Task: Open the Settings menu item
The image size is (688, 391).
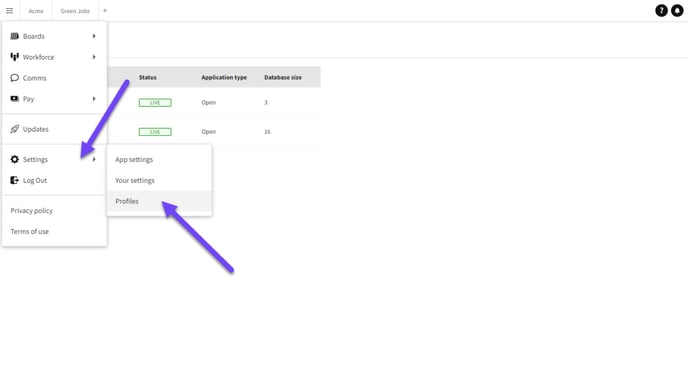Action: (54, 159)
